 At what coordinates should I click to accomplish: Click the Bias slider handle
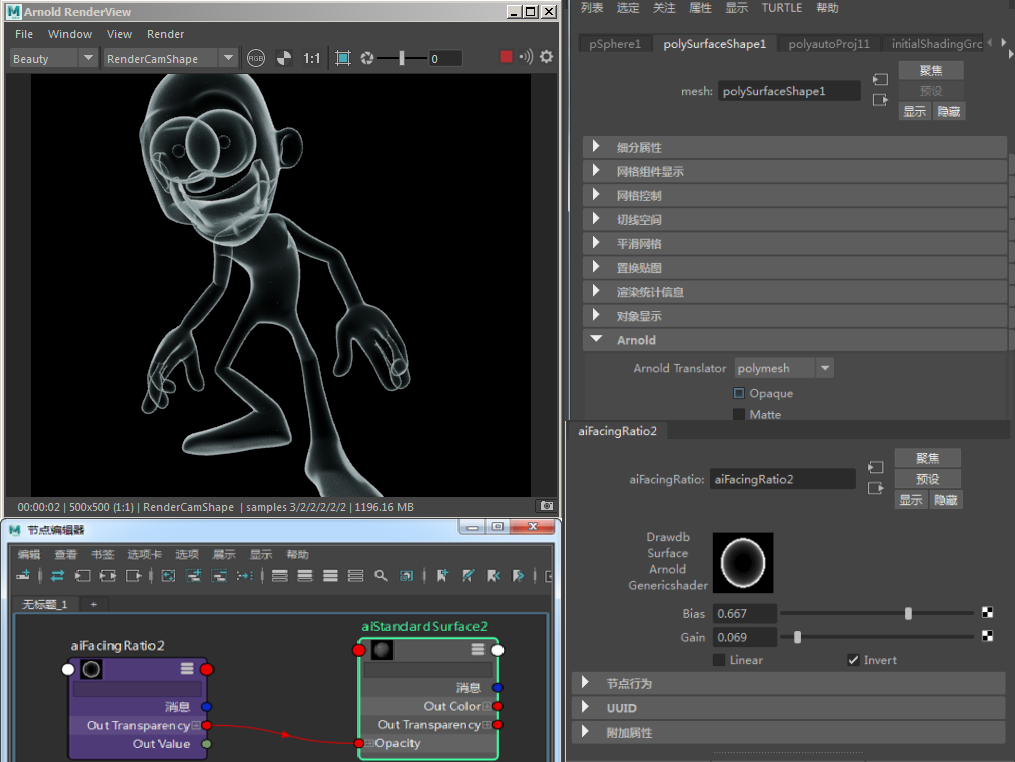pyautogui.click(x=908, y=613)
